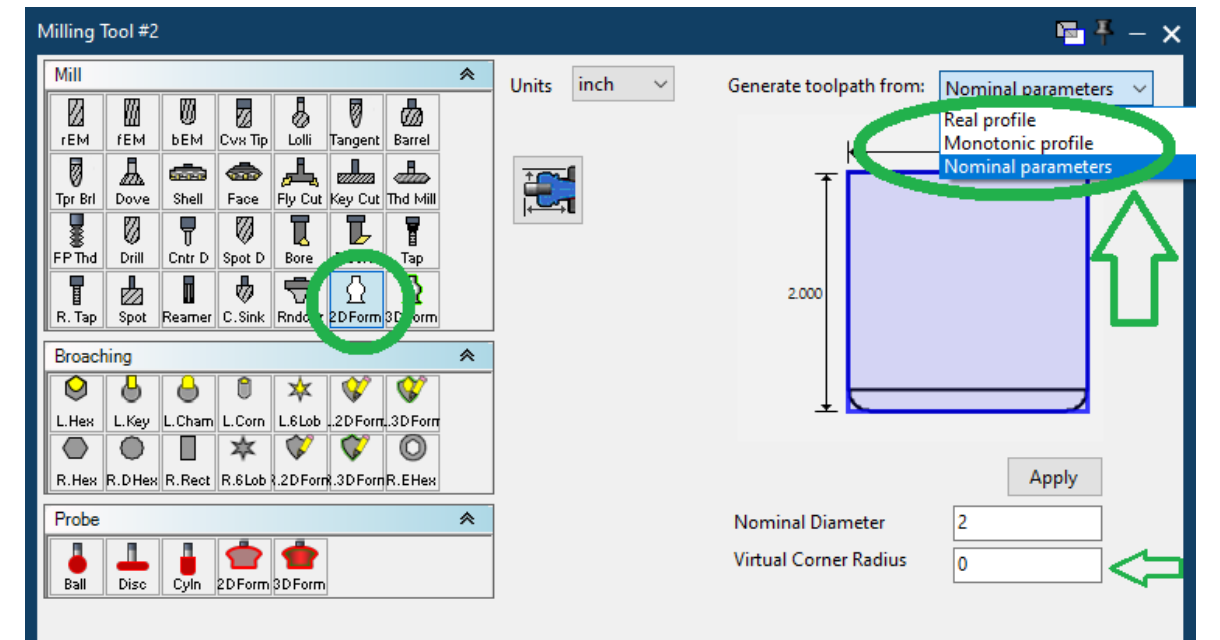The height and width of the screenshot is (640, 1220).
Task: Choose the Bore tool
Action: [x=300, y=240]
